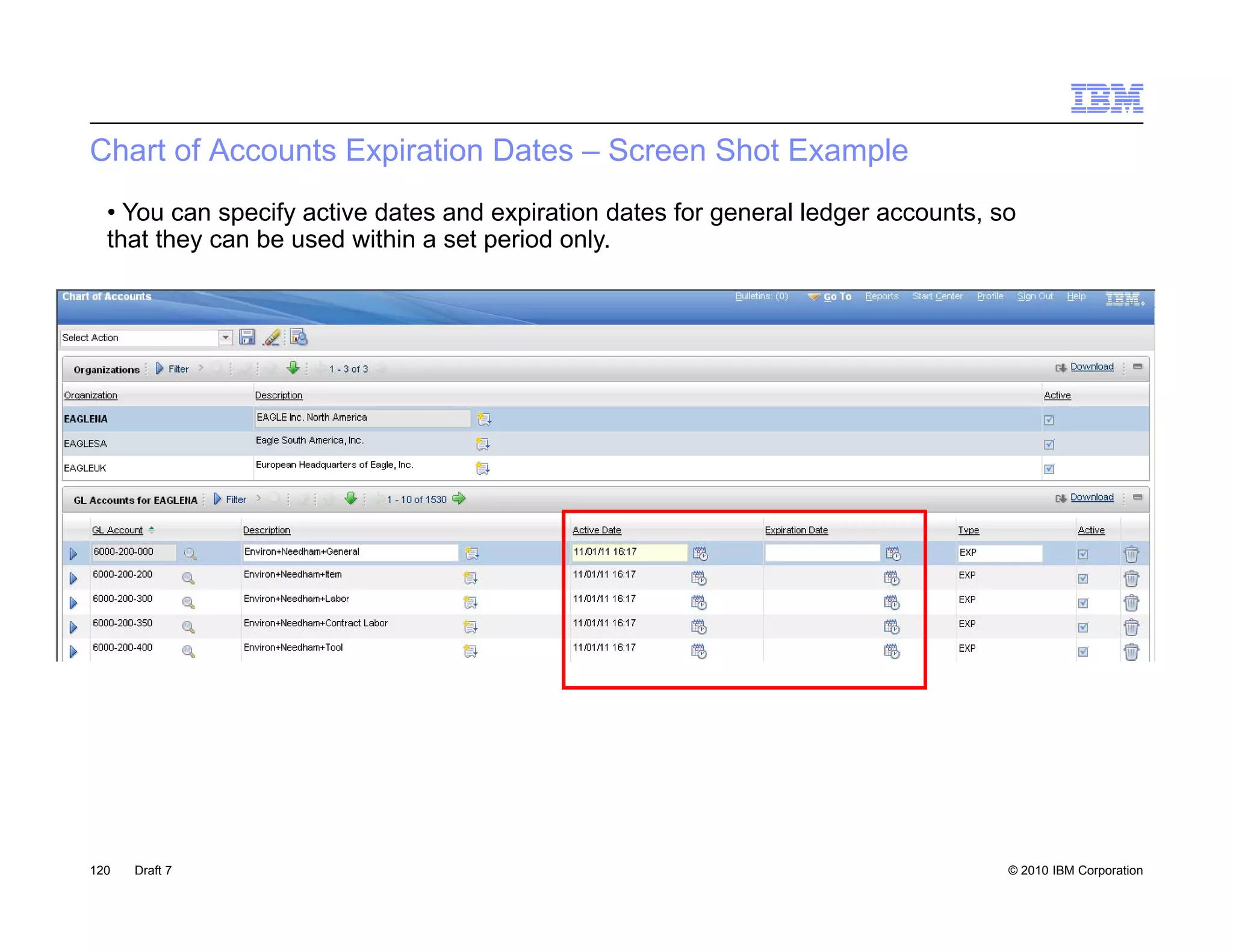The image size is (1233, 952).
Task: Toggle Active checkbox for EAGLEUK
Action: pos(1049,469)
